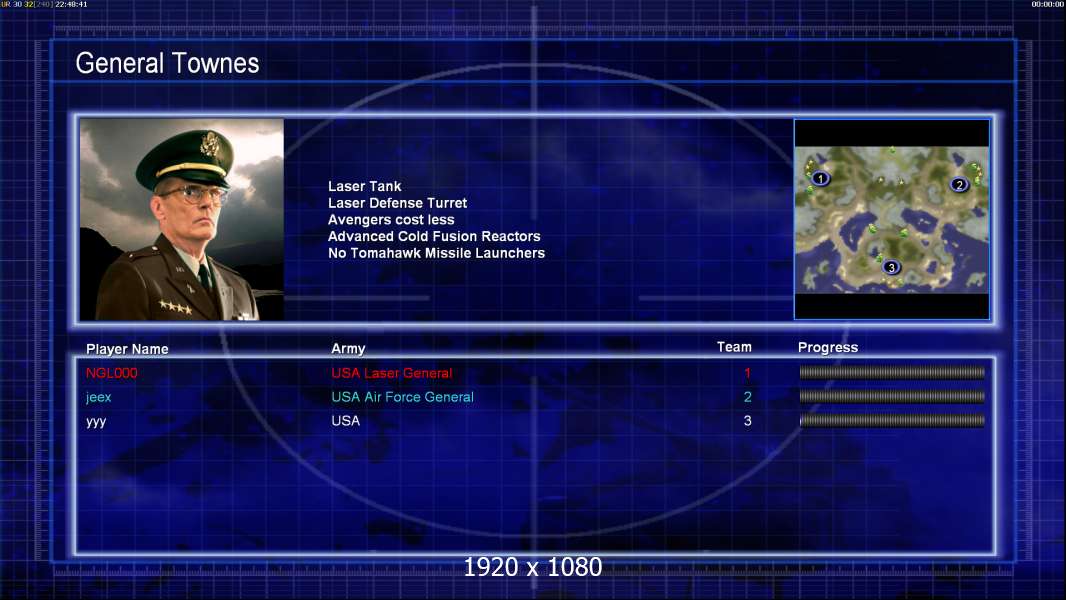Click Player Name column header

pos(127,349)
